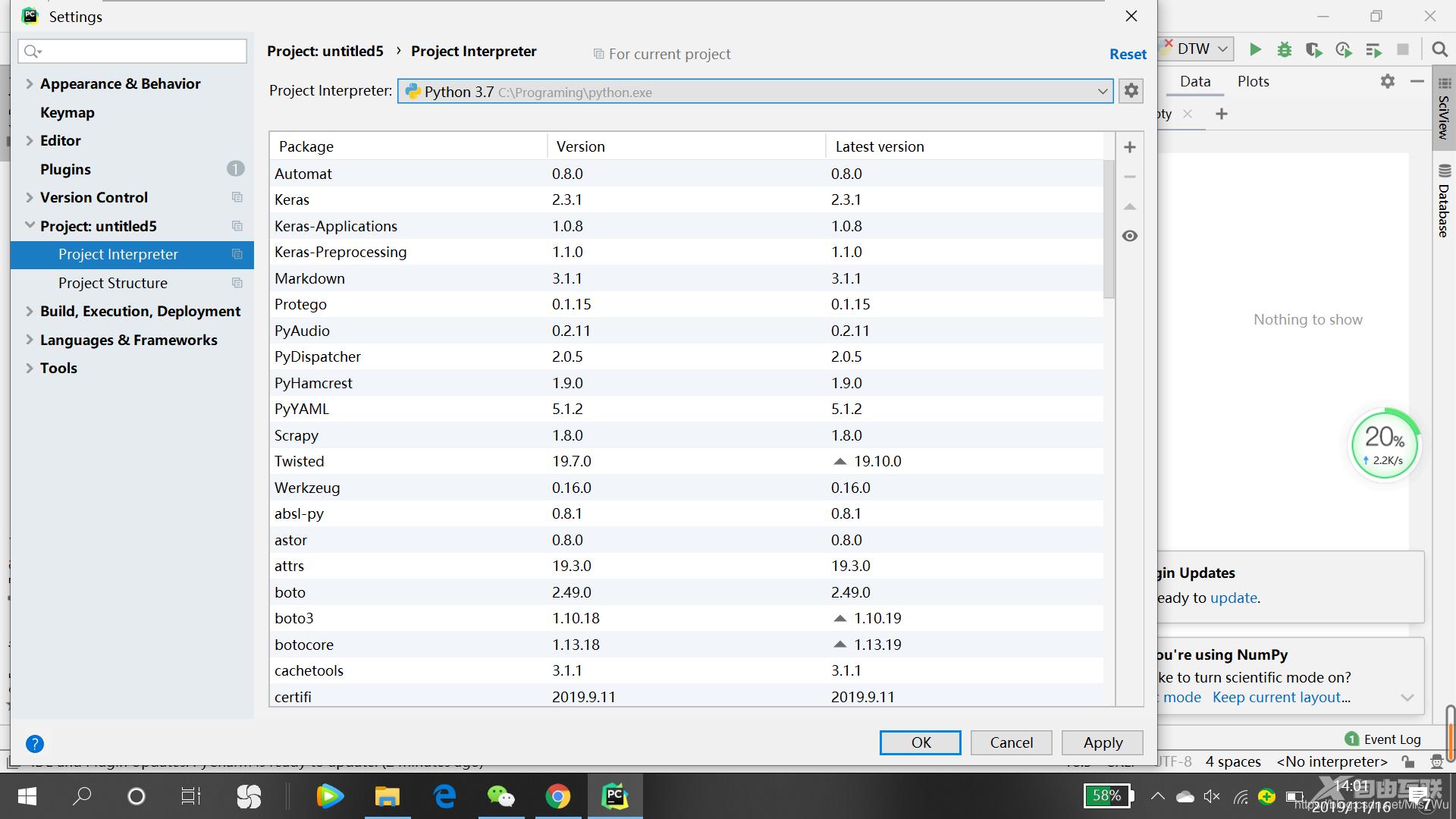Click the Run icon in PyCharm toolbar

coord(1255,49)
